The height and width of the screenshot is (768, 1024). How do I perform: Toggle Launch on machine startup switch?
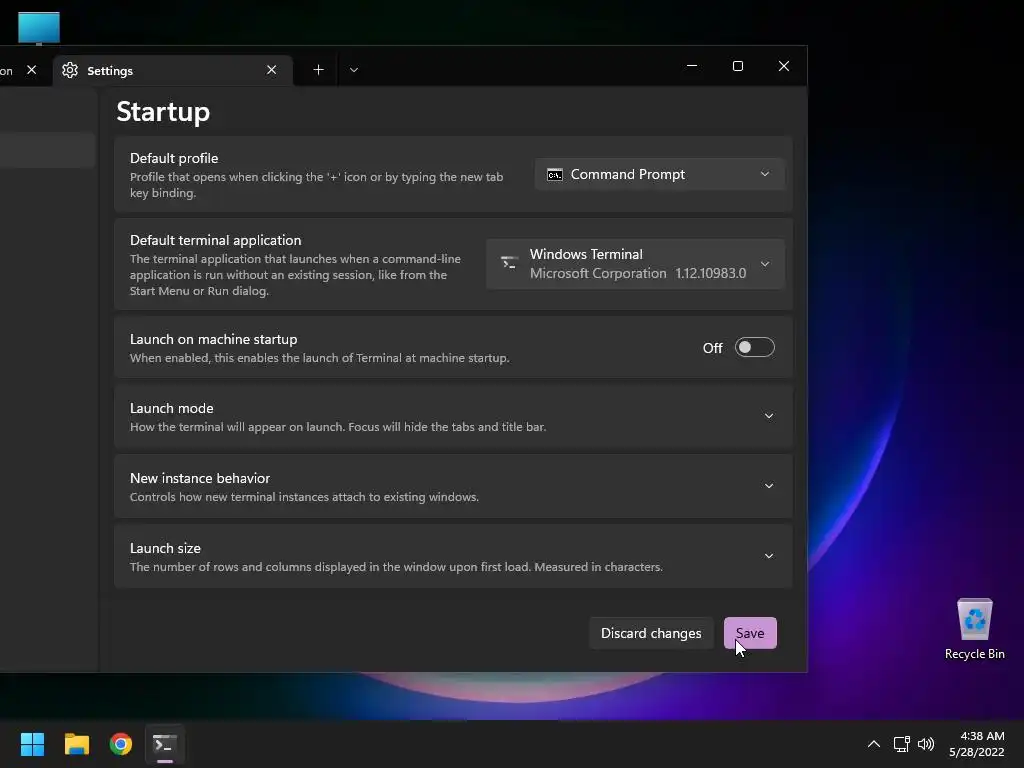pyautogui.click(x=754, y=347)
